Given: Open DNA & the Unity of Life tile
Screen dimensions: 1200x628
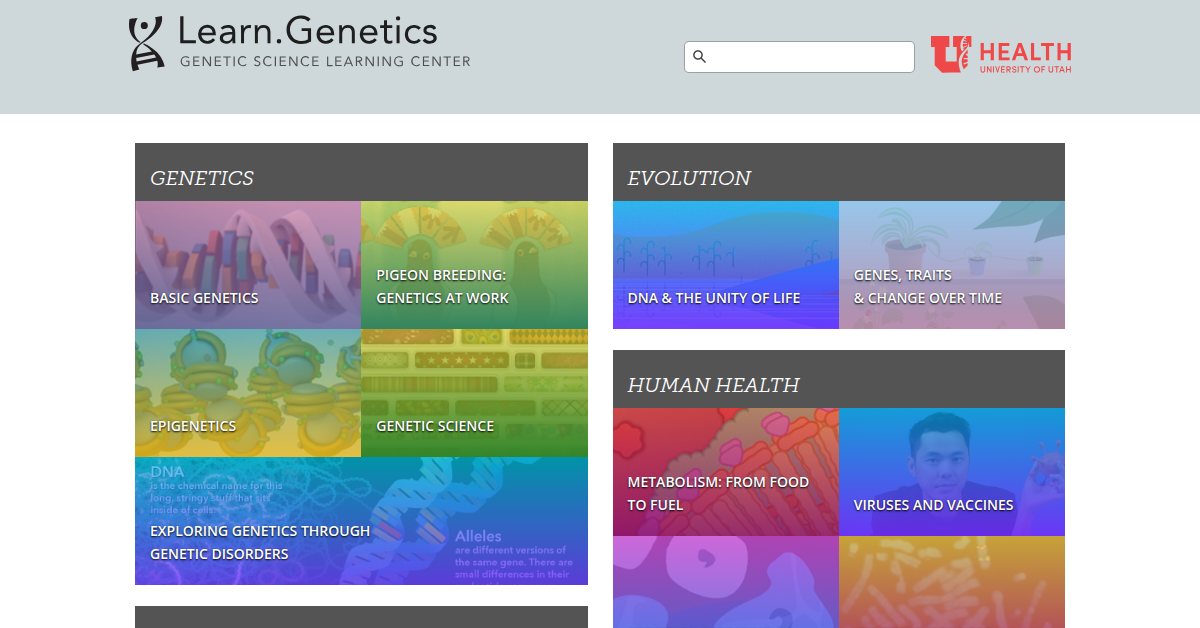Looking at the screenshot, I should tap(726, 265).
